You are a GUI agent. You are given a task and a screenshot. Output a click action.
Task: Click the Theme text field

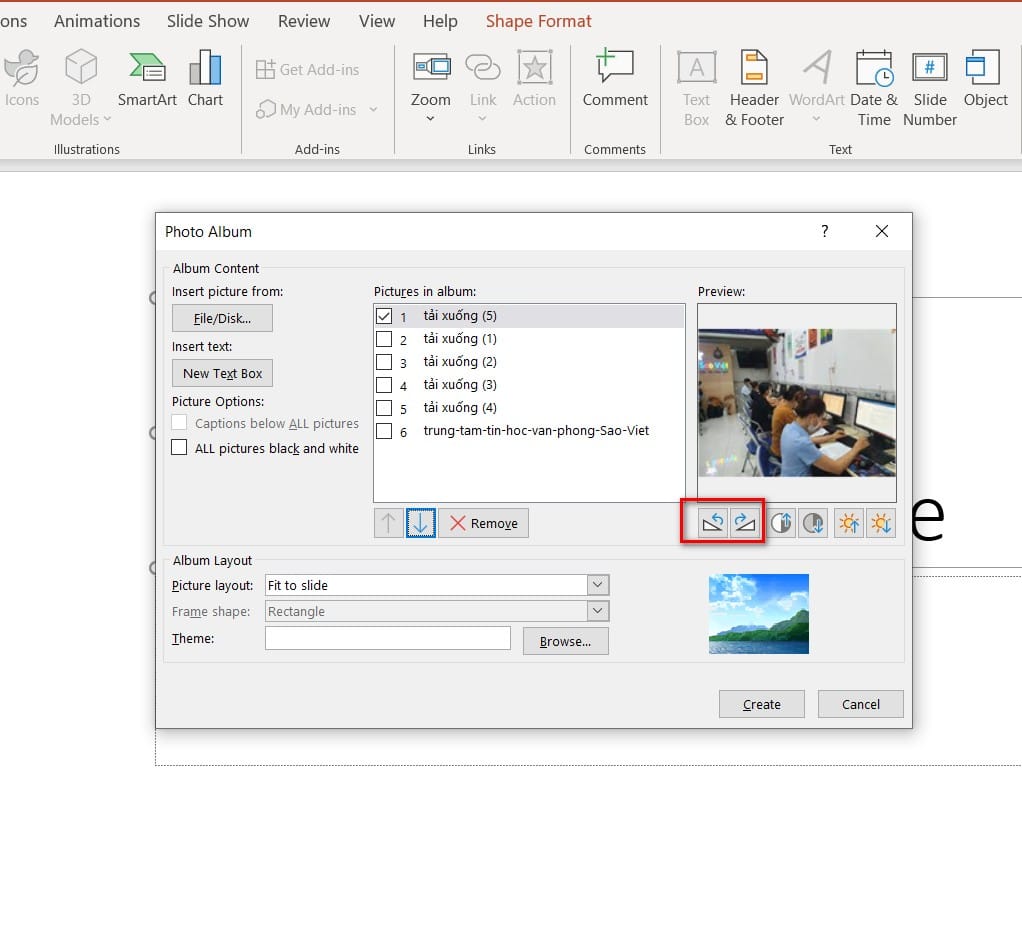387,638
